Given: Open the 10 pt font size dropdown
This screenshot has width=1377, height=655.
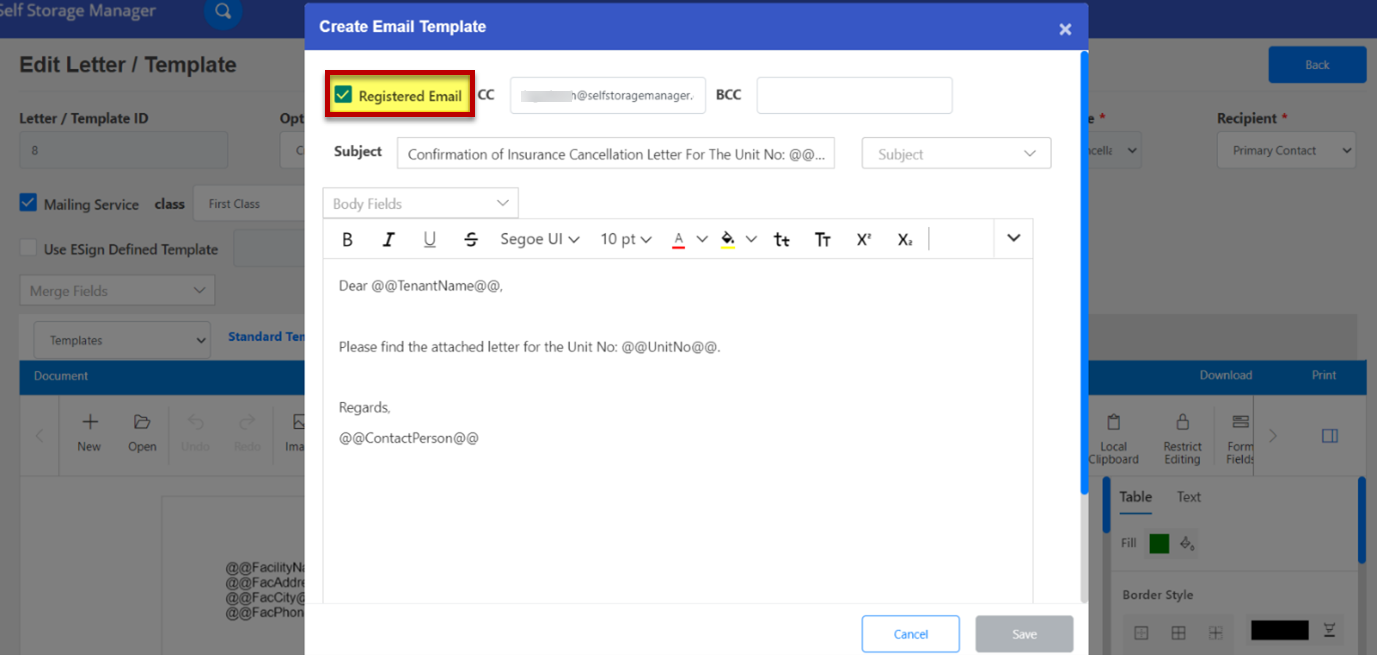Looking at the screenshot, I should tap(626, 240).
